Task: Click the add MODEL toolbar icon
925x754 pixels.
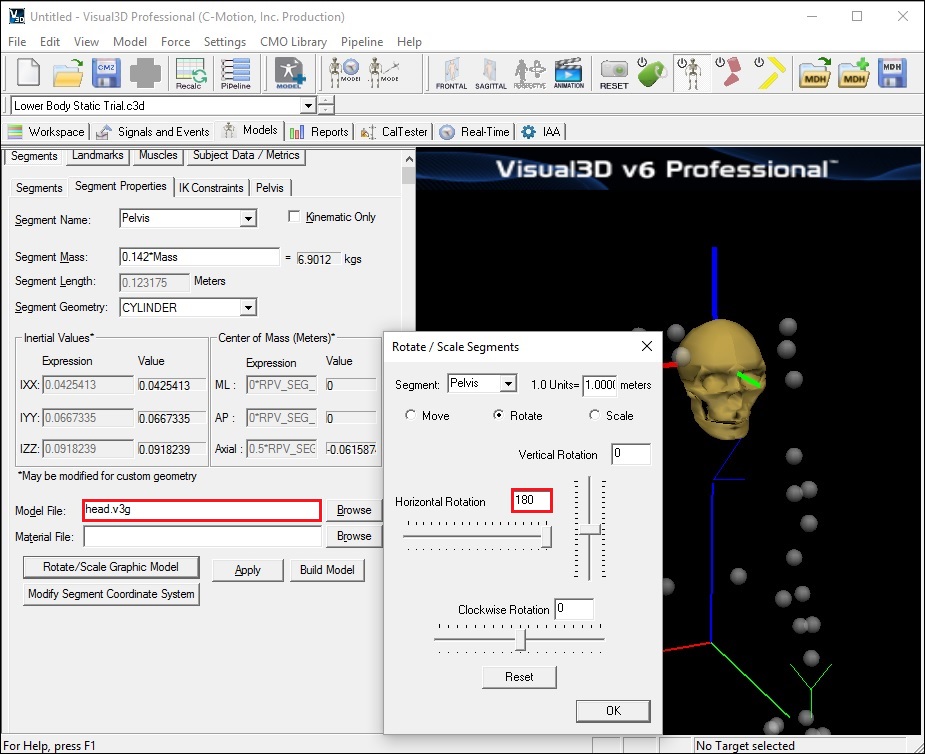Action: click(x=289, y=73)
